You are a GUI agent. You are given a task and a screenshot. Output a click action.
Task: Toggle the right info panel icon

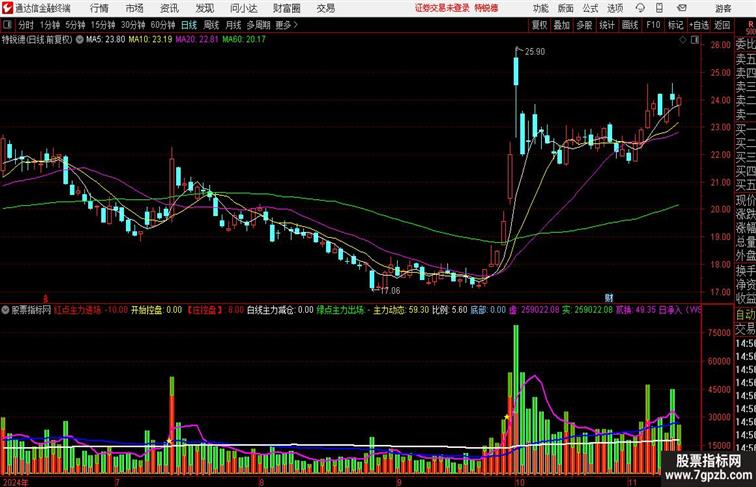click(695, 40)
